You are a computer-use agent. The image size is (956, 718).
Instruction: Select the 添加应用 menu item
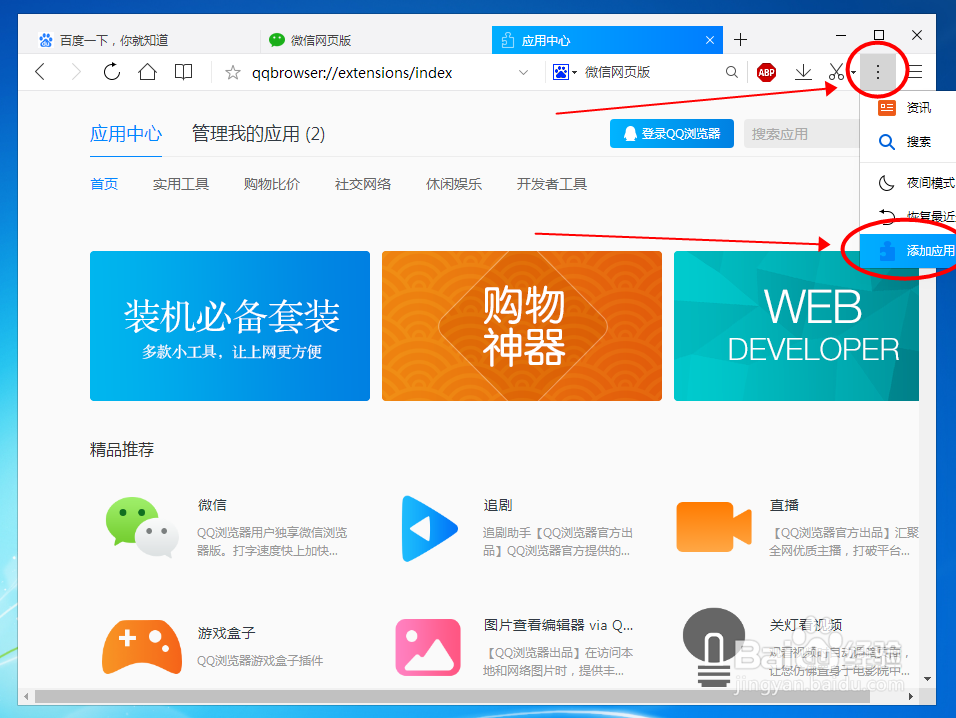(908, 251)
